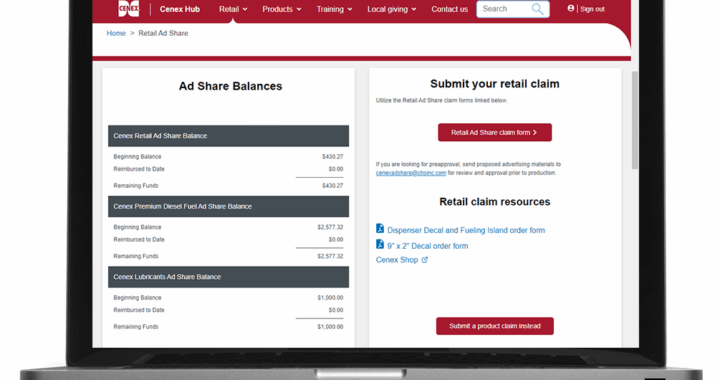Click the Retail claim resources heading

click(495, 201)
